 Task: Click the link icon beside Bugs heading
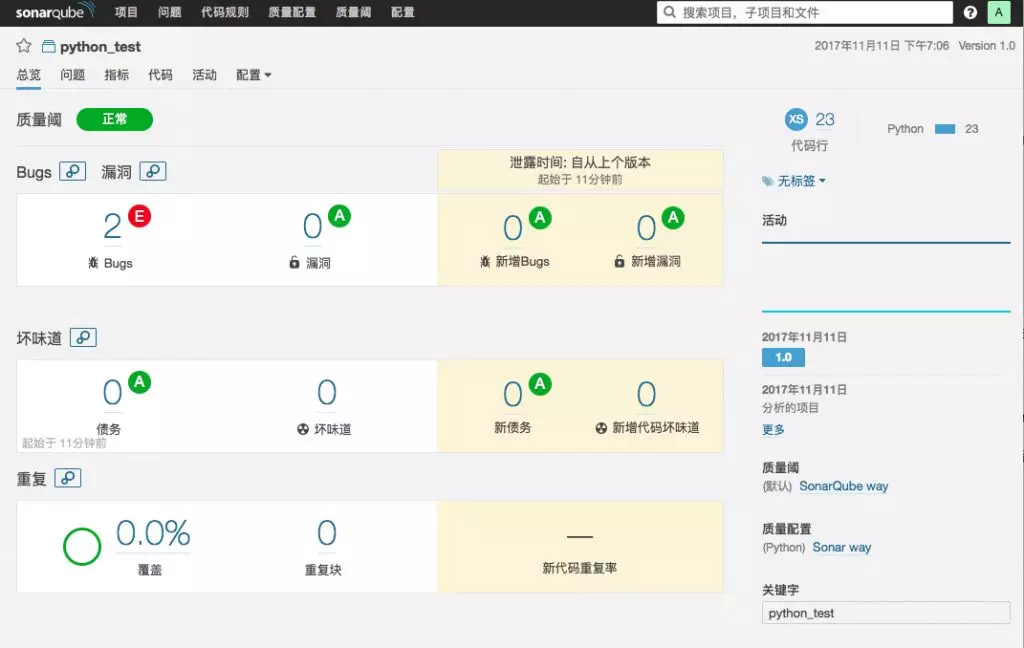pyautogui.click(x=72, y=171)
